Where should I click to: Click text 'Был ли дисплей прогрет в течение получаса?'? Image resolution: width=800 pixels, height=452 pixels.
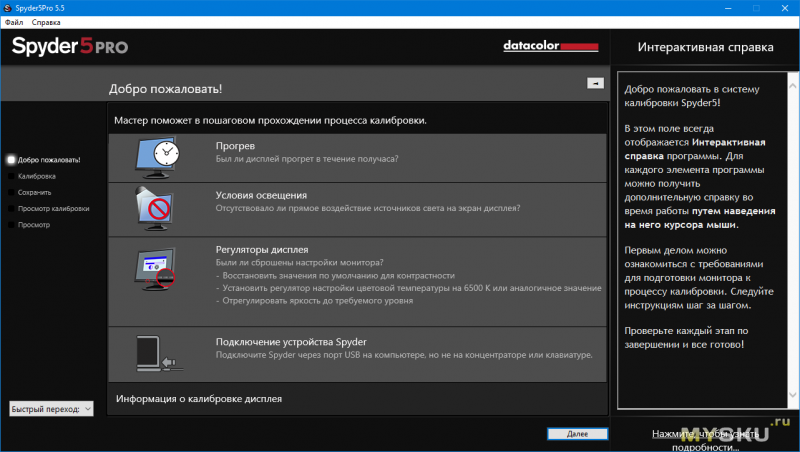(307, 159)
